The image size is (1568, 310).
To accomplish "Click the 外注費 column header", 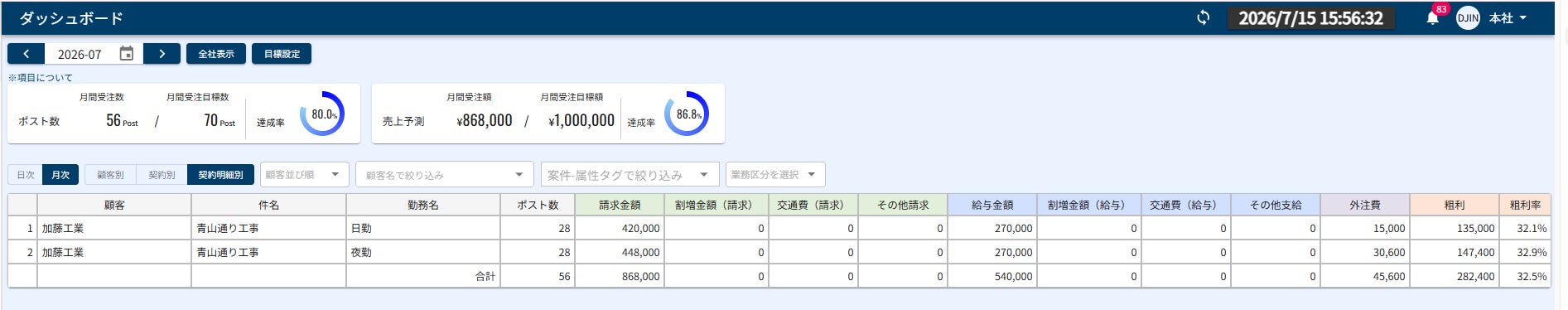I will pos(1365,205).
